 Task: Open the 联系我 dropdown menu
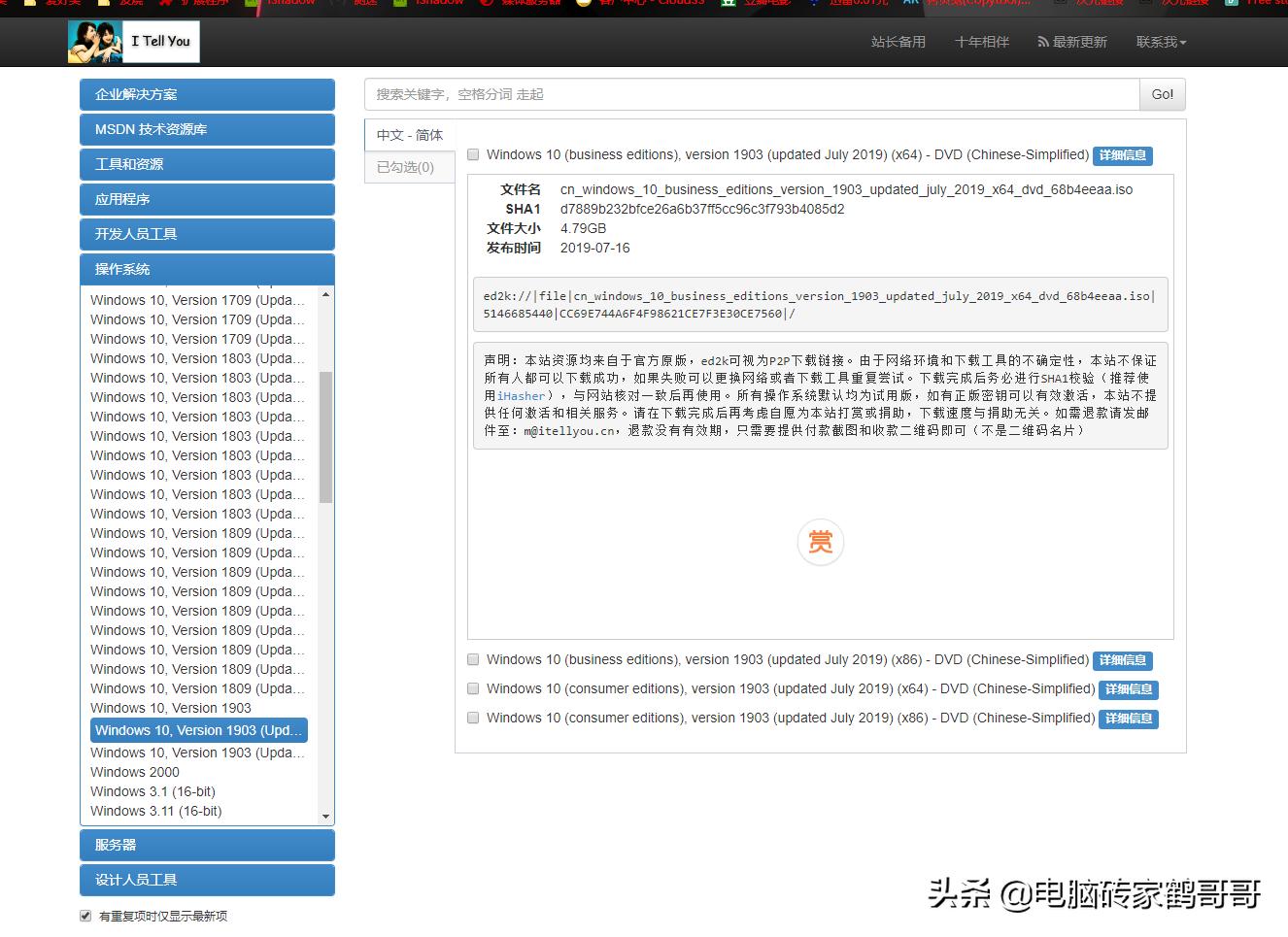(1161, 42)
